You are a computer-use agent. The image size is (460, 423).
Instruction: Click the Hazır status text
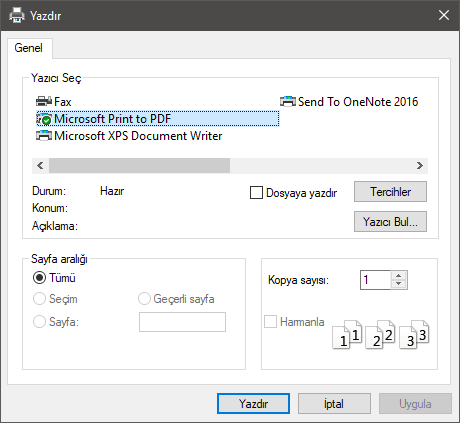(x=112, y=191)
